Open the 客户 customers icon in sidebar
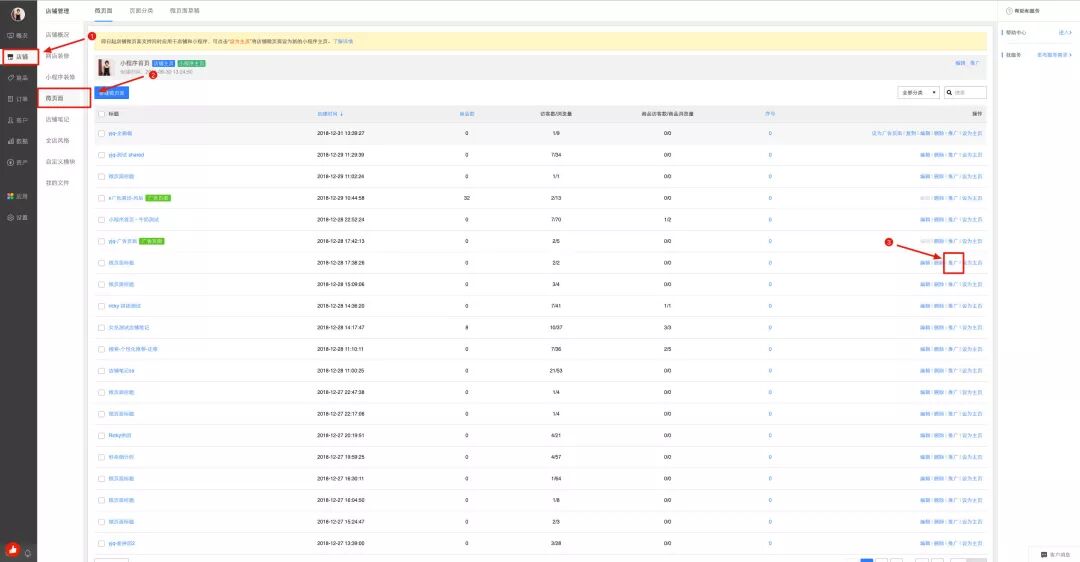 (x=10, y=120)
